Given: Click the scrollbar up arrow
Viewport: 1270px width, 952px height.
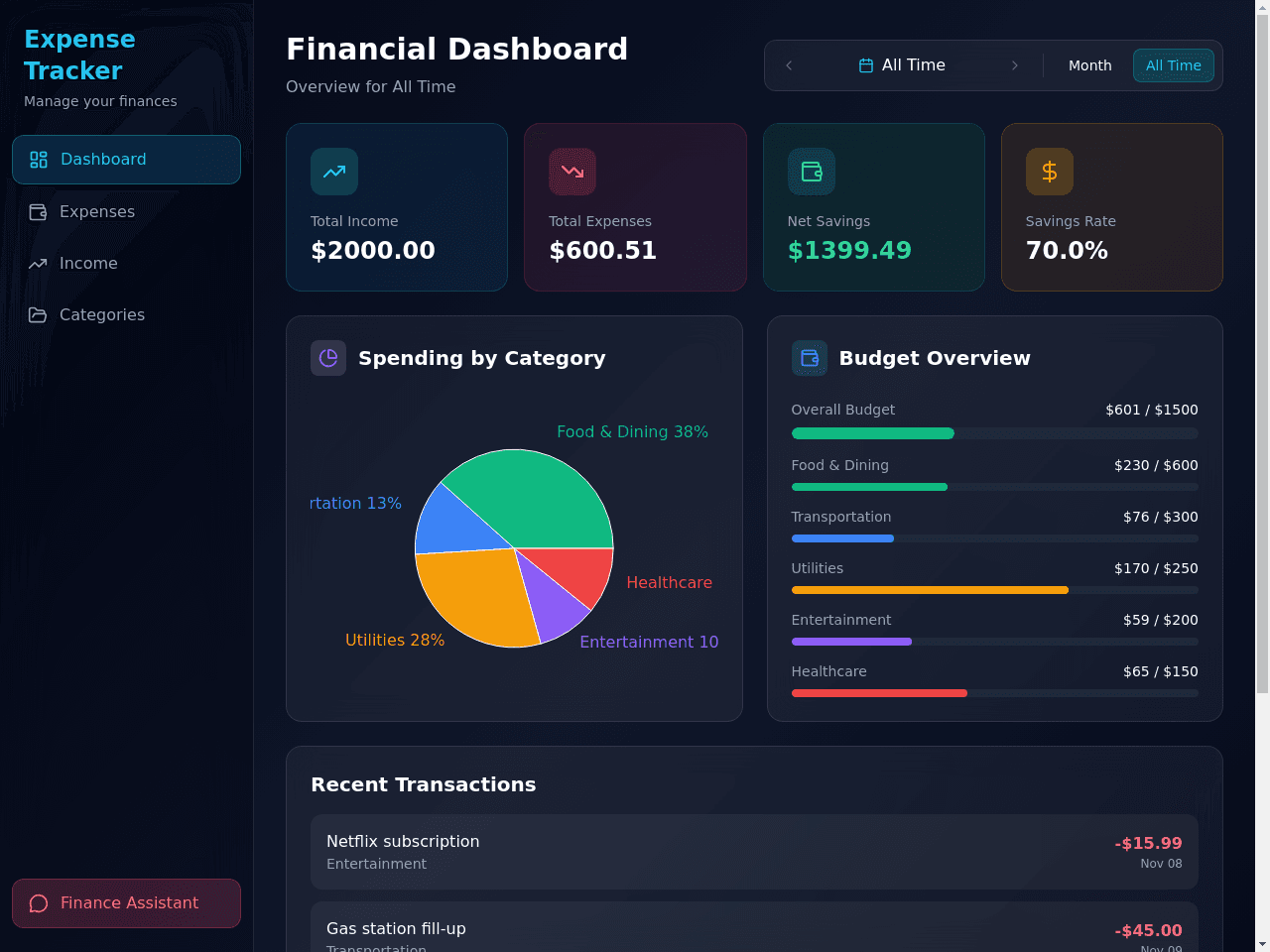Looking at the screenshot, I should 1262,7.
